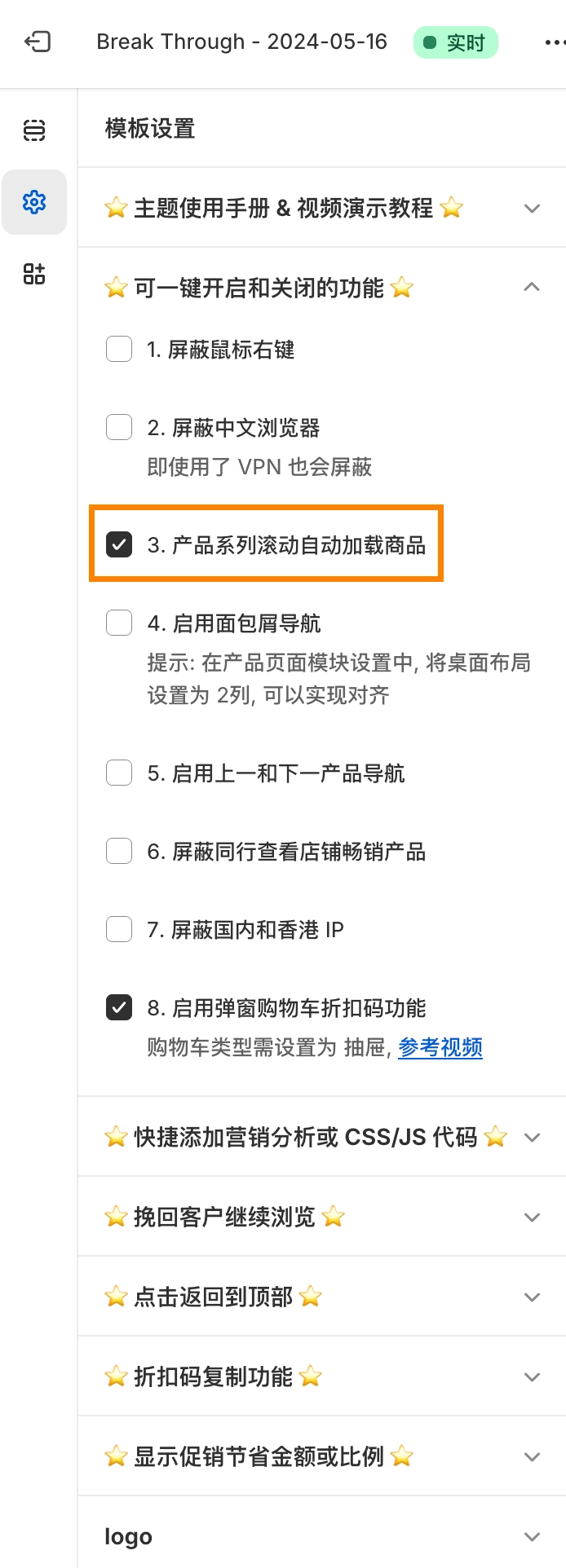Check 启用上一和下一产品导航
Image resolution: width=566 pixels, height=1568 pixels.
coord(119,772)
